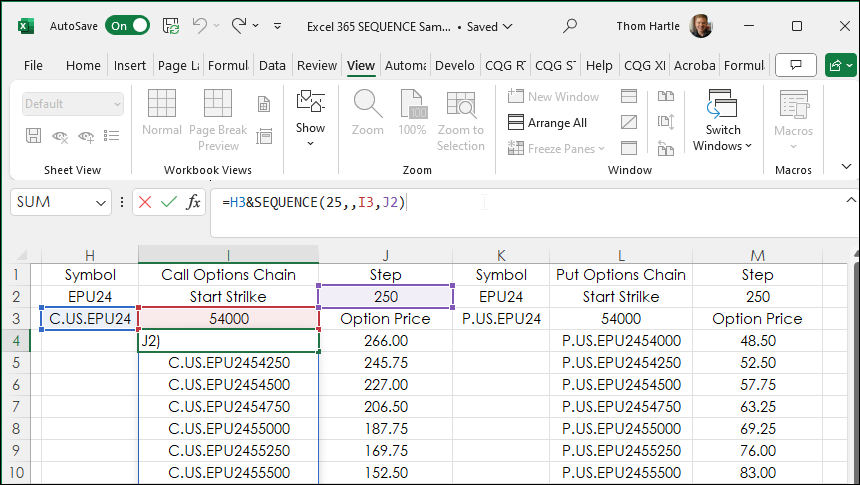Click the Undo arrow icon

[x=200, y=26]
